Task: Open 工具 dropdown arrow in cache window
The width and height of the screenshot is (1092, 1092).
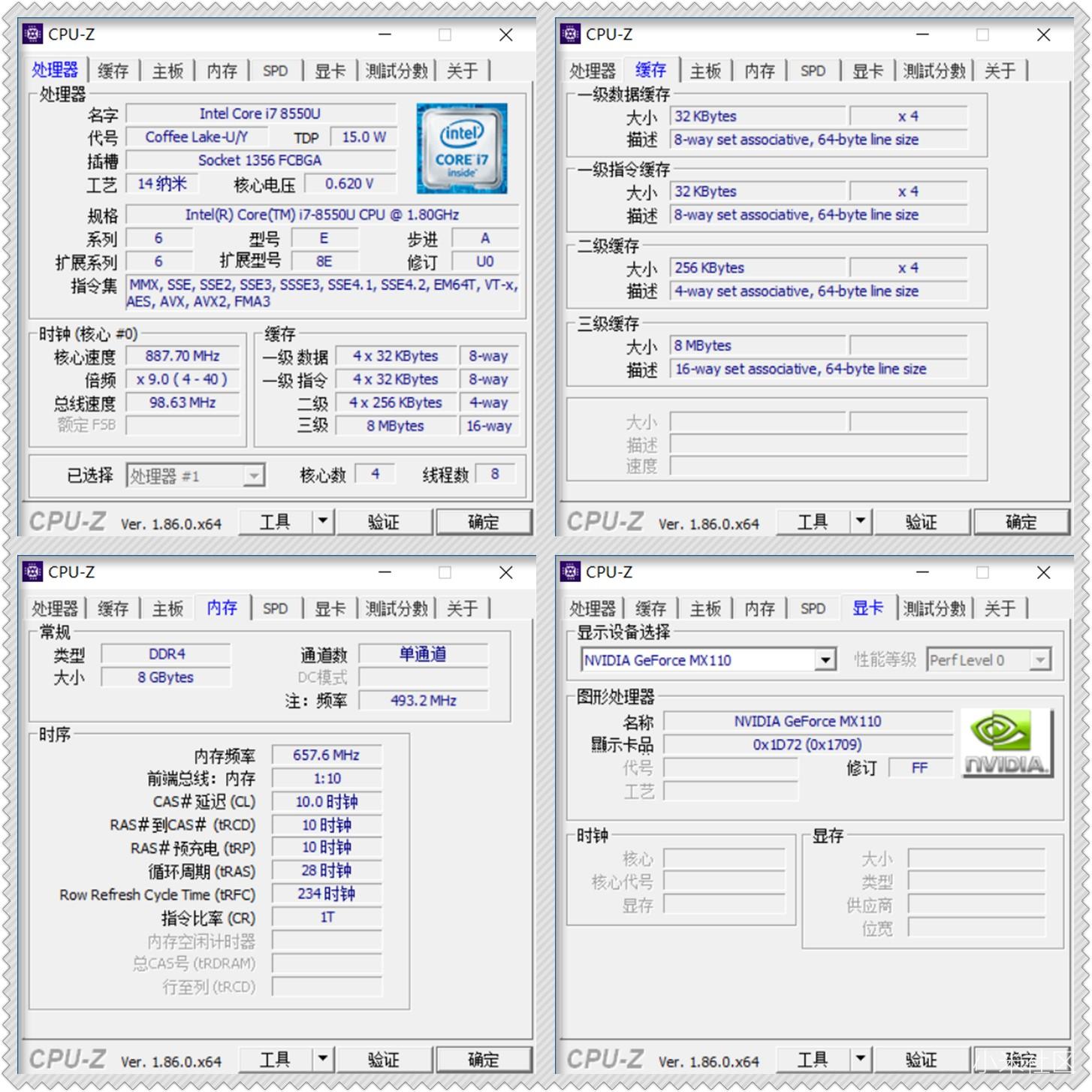Action: [x=861, y=521]
